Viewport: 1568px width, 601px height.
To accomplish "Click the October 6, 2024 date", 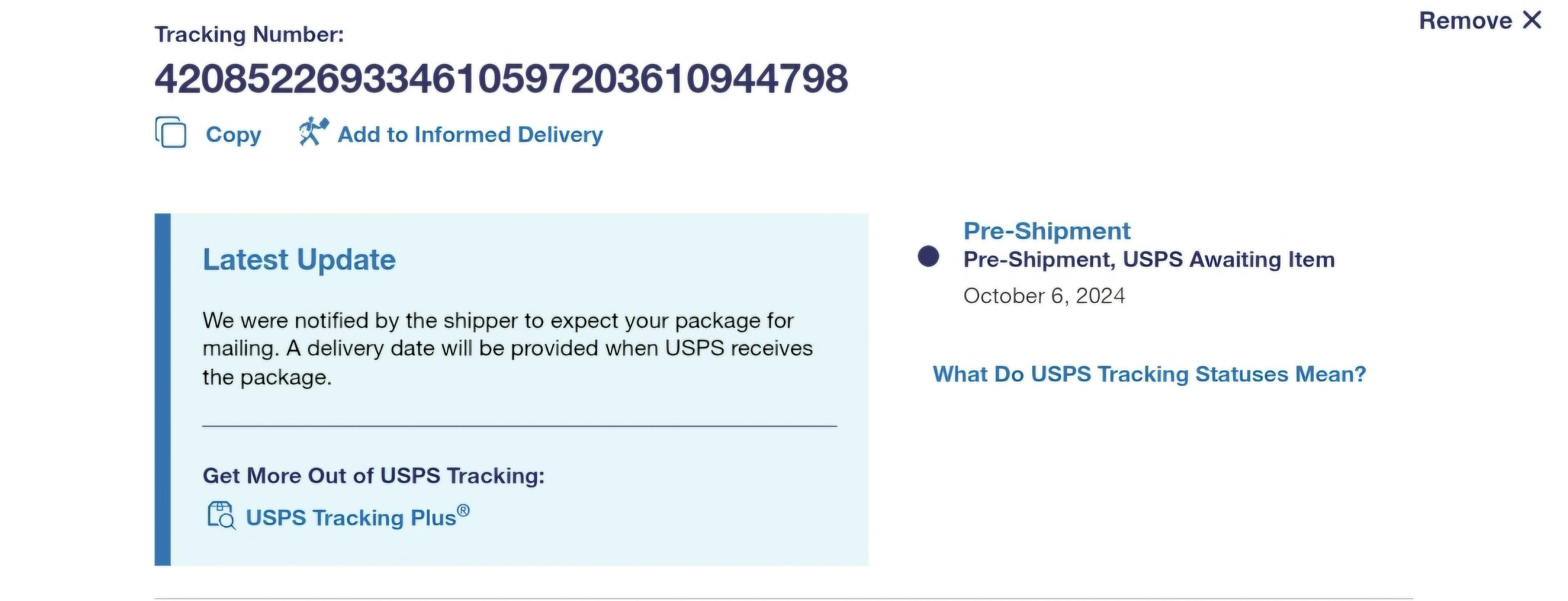I will [1044, 296].
